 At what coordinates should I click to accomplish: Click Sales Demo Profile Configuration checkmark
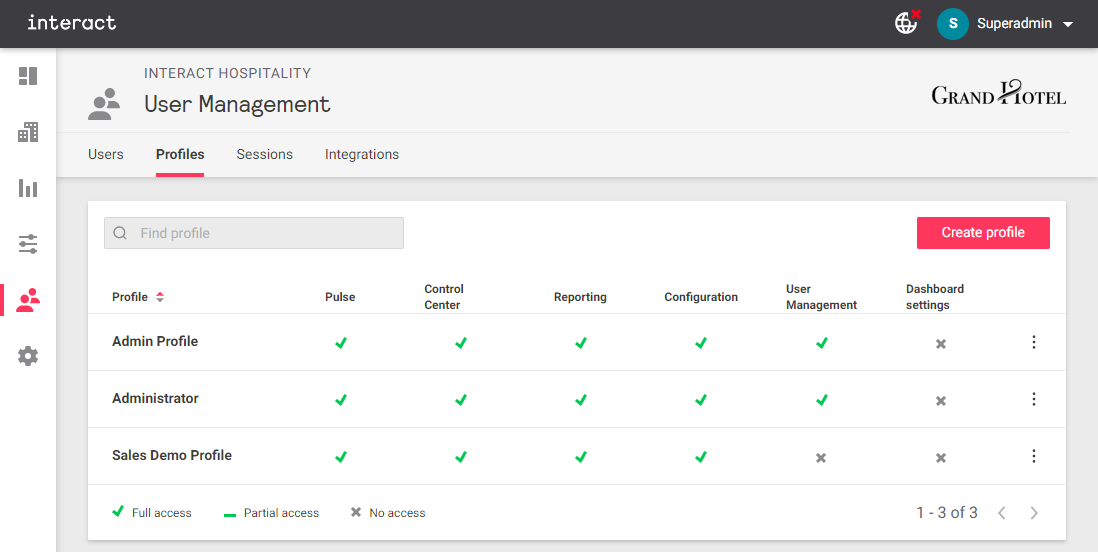tap(700, 457)
